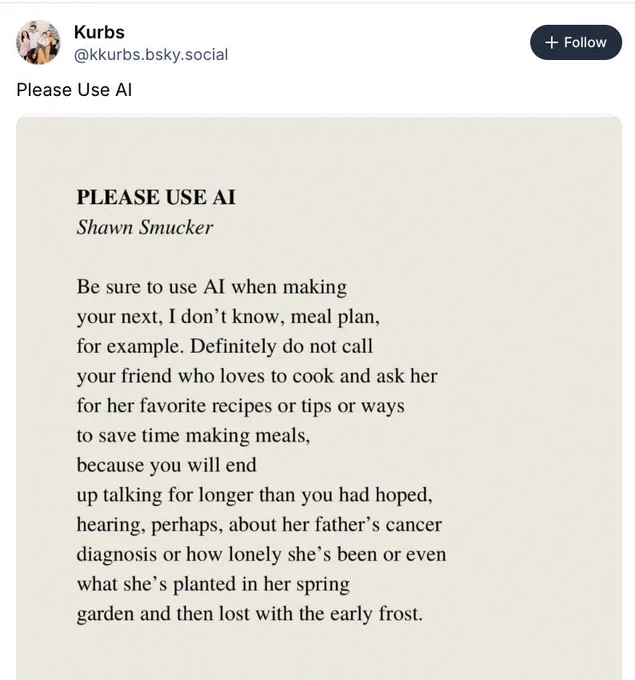Viewport: 635px width, 680px height.
Task: Follow the Kurbs account
Action: (576, 42)
